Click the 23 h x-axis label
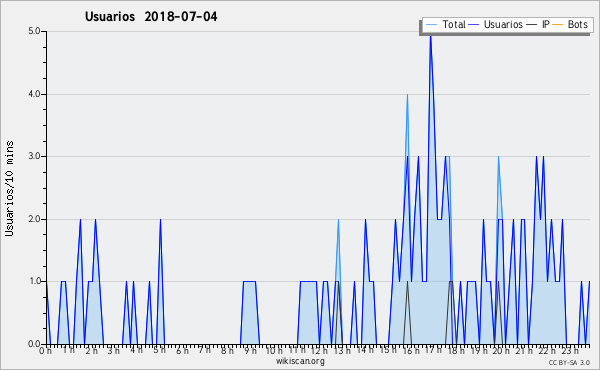Viewport: 600px width, 370px height. tap(570, 350)
